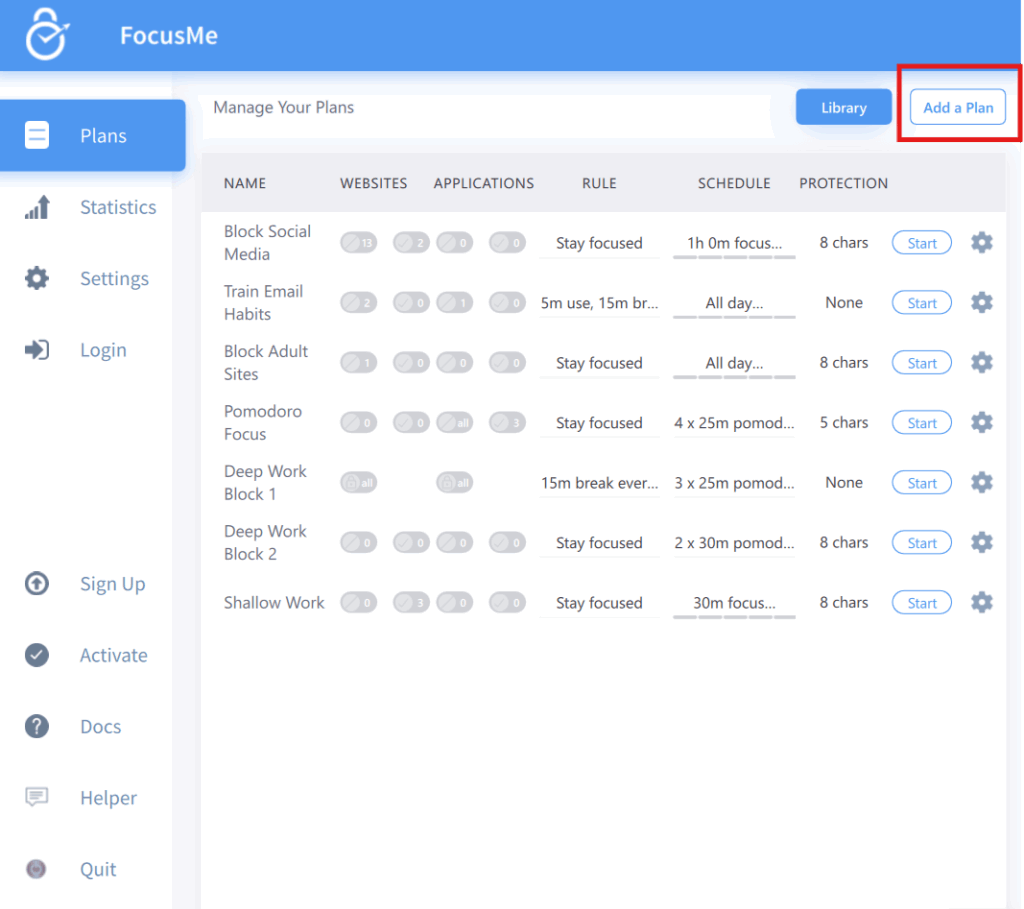
Task: Click schedule bar under Shallow Work 30m focus
Action: [x=734, y=617]
